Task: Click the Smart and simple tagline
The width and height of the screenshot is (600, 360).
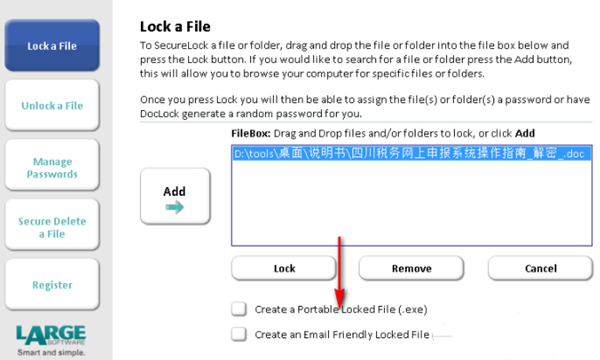Action: 51,352
